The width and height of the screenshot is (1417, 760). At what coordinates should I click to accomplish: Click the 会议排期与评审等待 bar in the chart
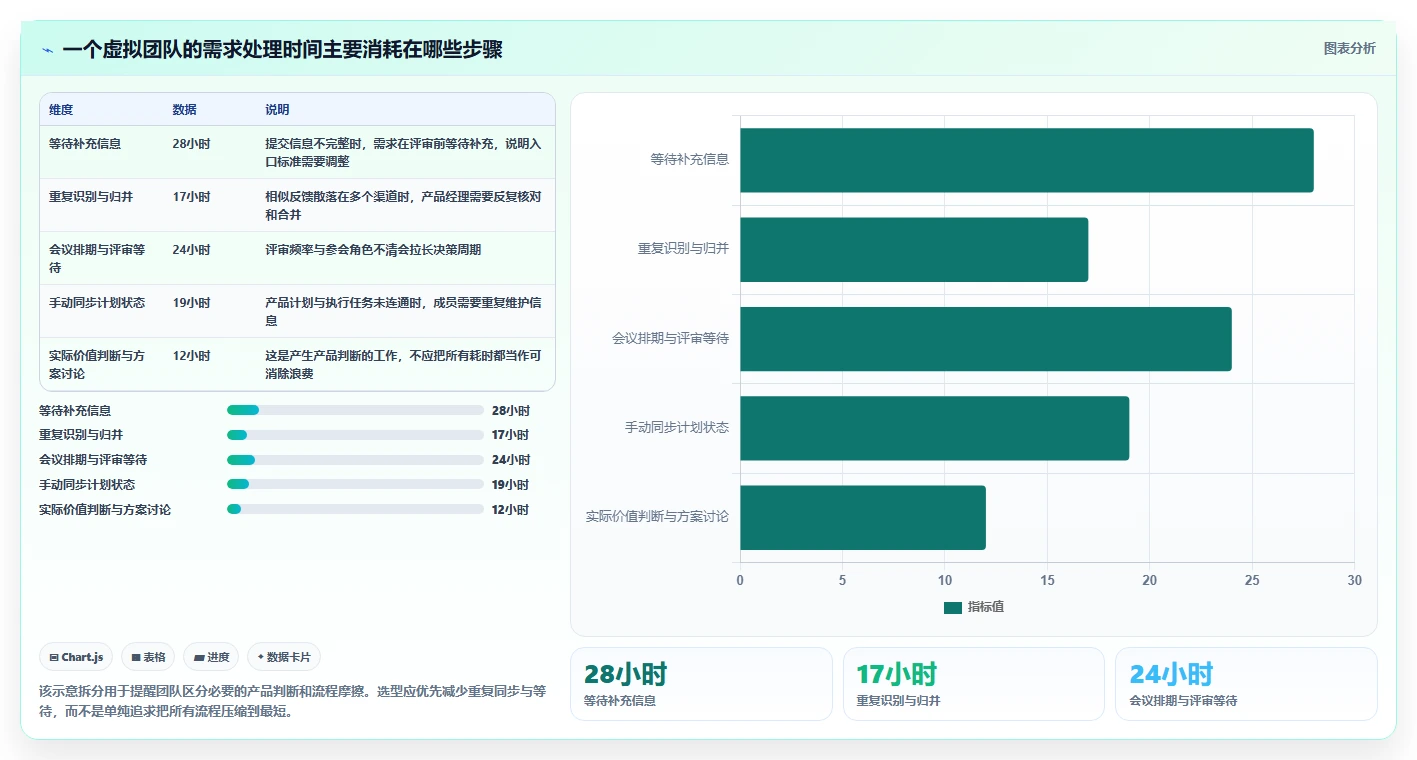(986, 339)
